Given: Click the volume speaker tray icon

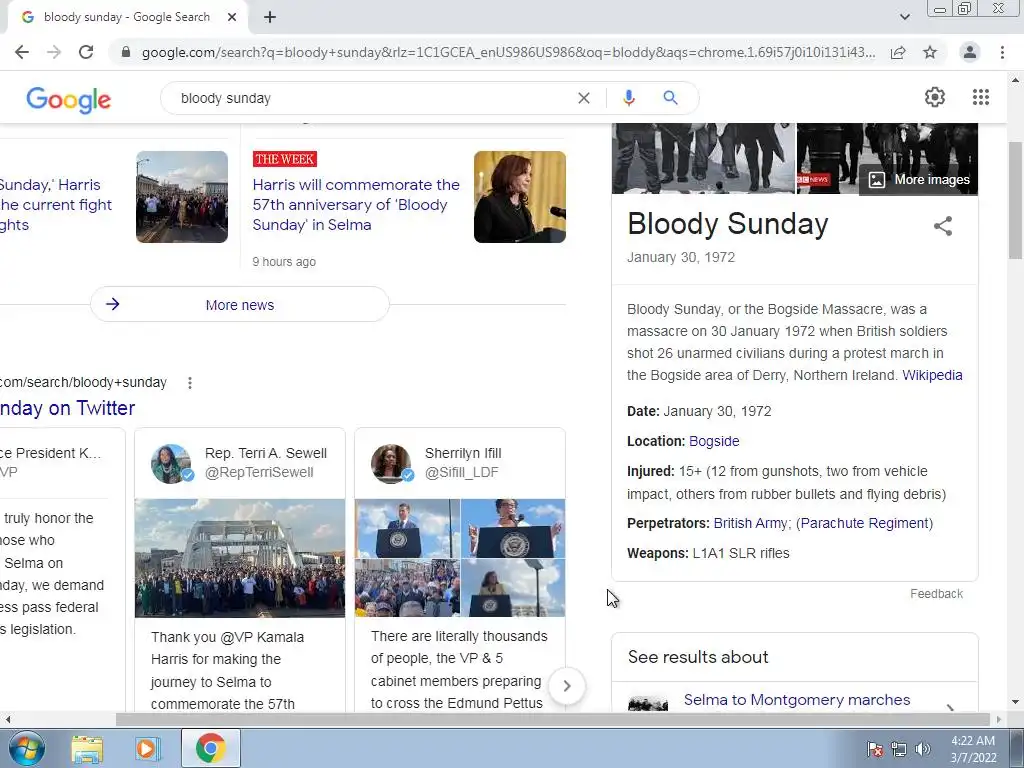Looking at the screenshot, I should [922, 749].
